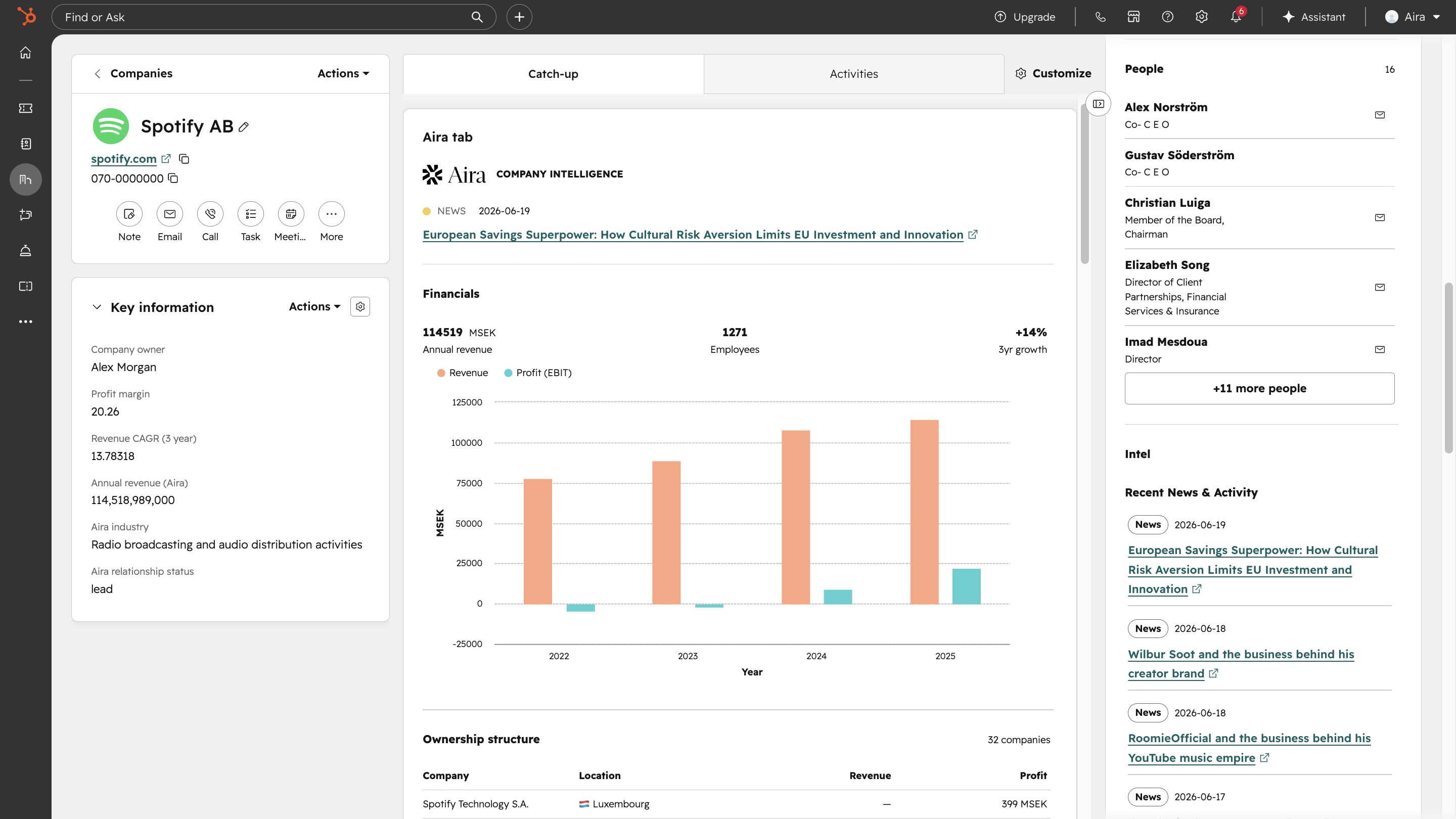Select Gustav Söderström in People list
Screen dimensions: 1456x819
1179,155
